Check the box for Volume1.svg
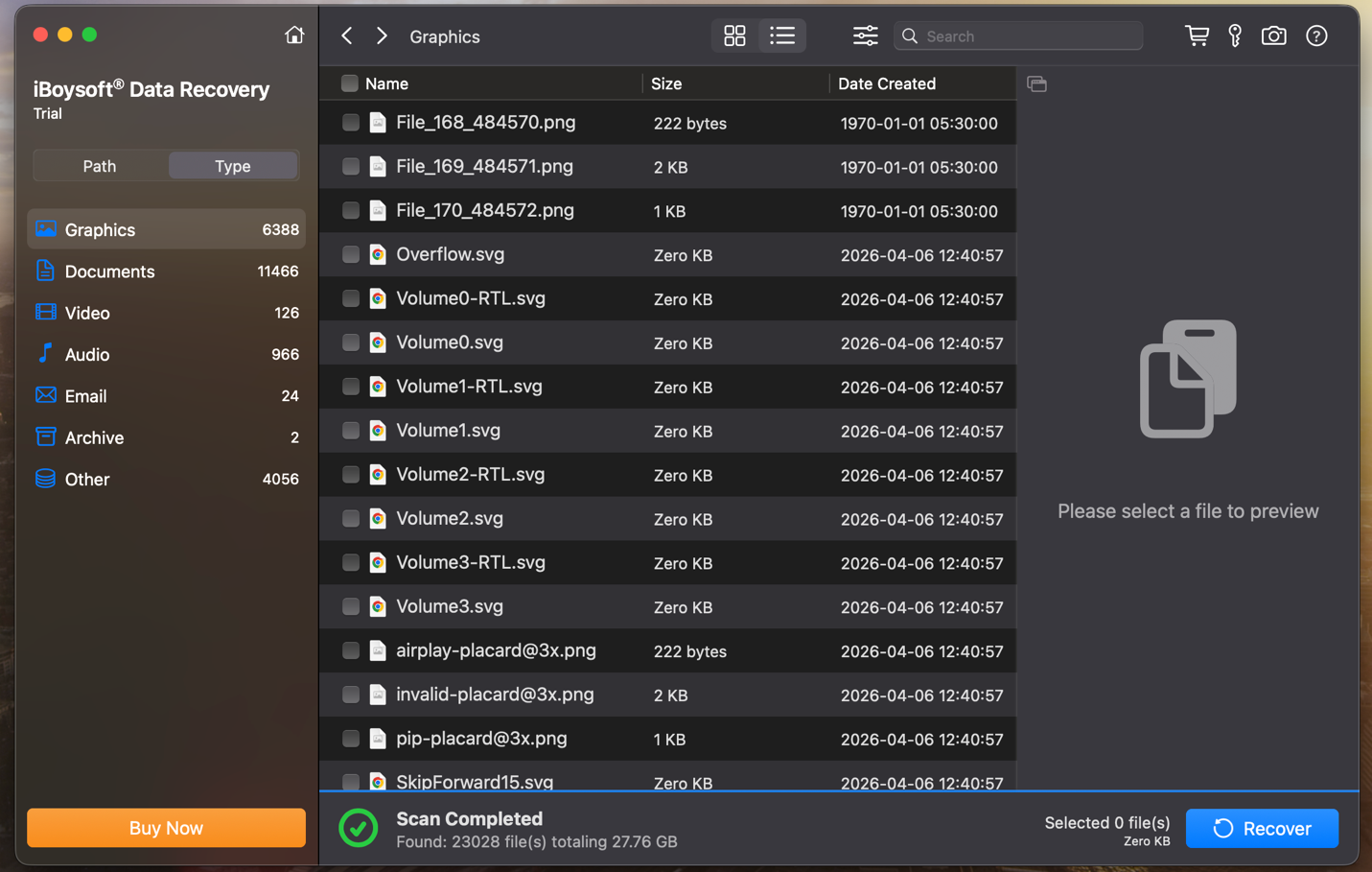This screenshot has height=872, width=1372. pyautogui.click(x=351, y=431)
